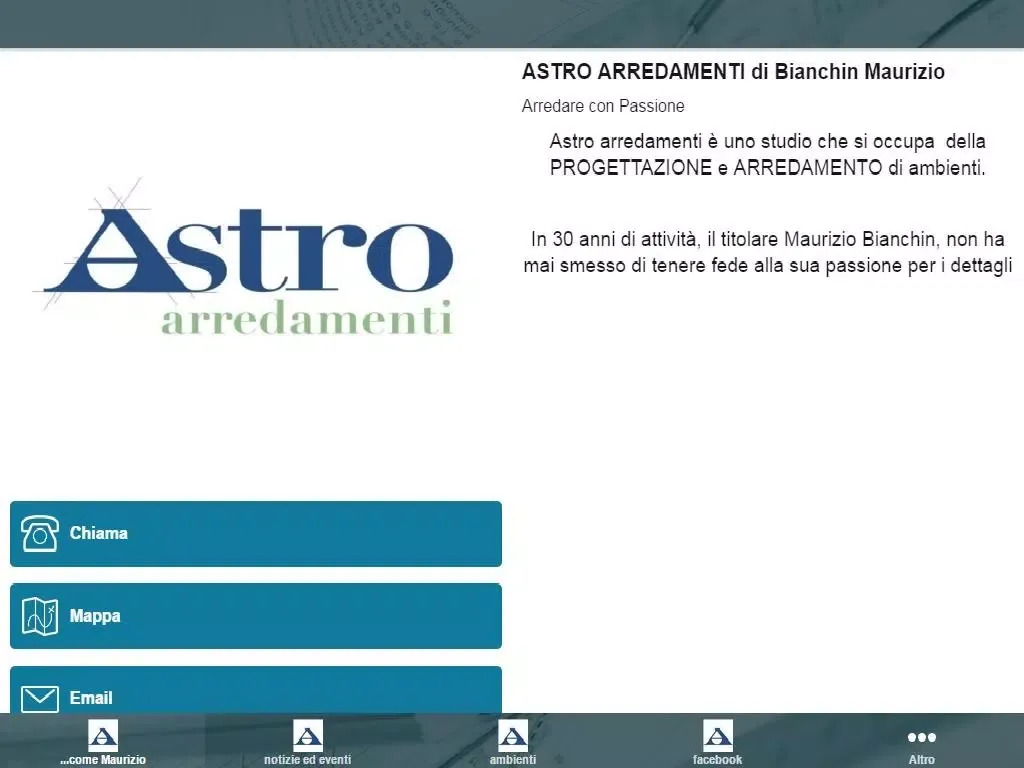Open the '...come Maurizio' tab
The height and width of the screenshot is (768, 1024).
(x=103, y=741)
